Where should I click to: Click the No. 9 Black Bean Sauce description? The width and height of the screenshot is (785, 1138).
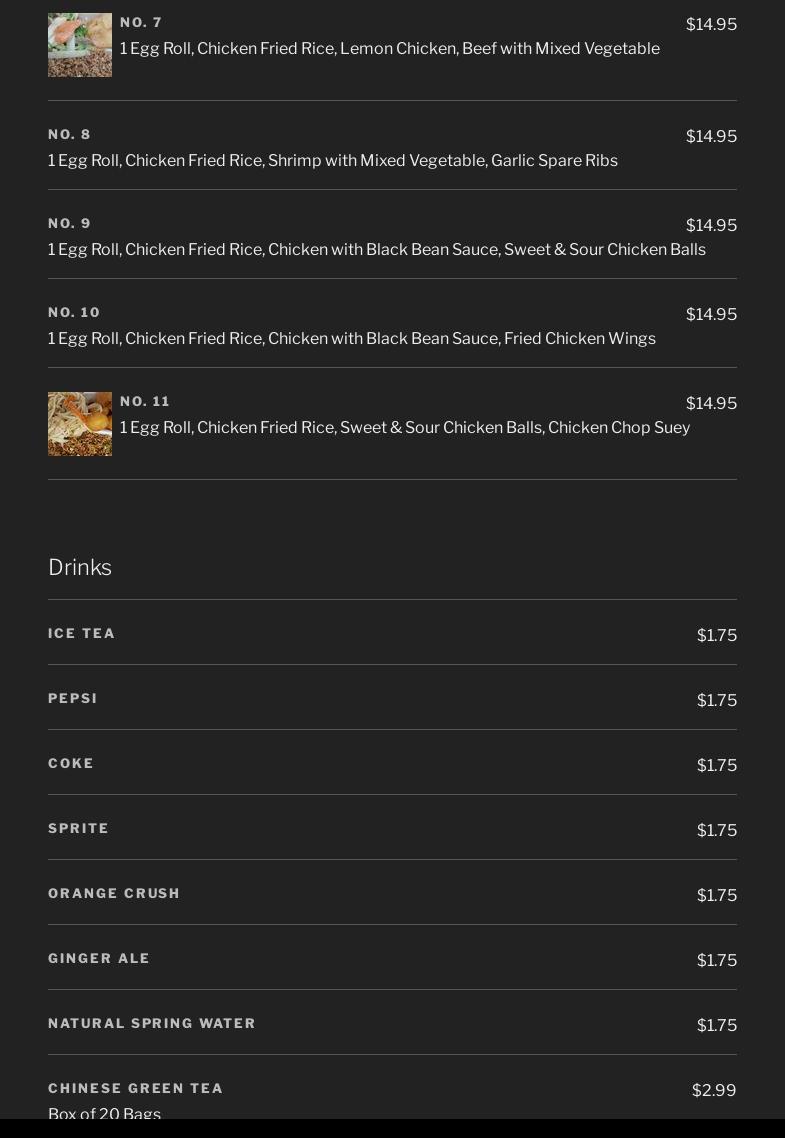pyautogui.click(x=377, y=250)
